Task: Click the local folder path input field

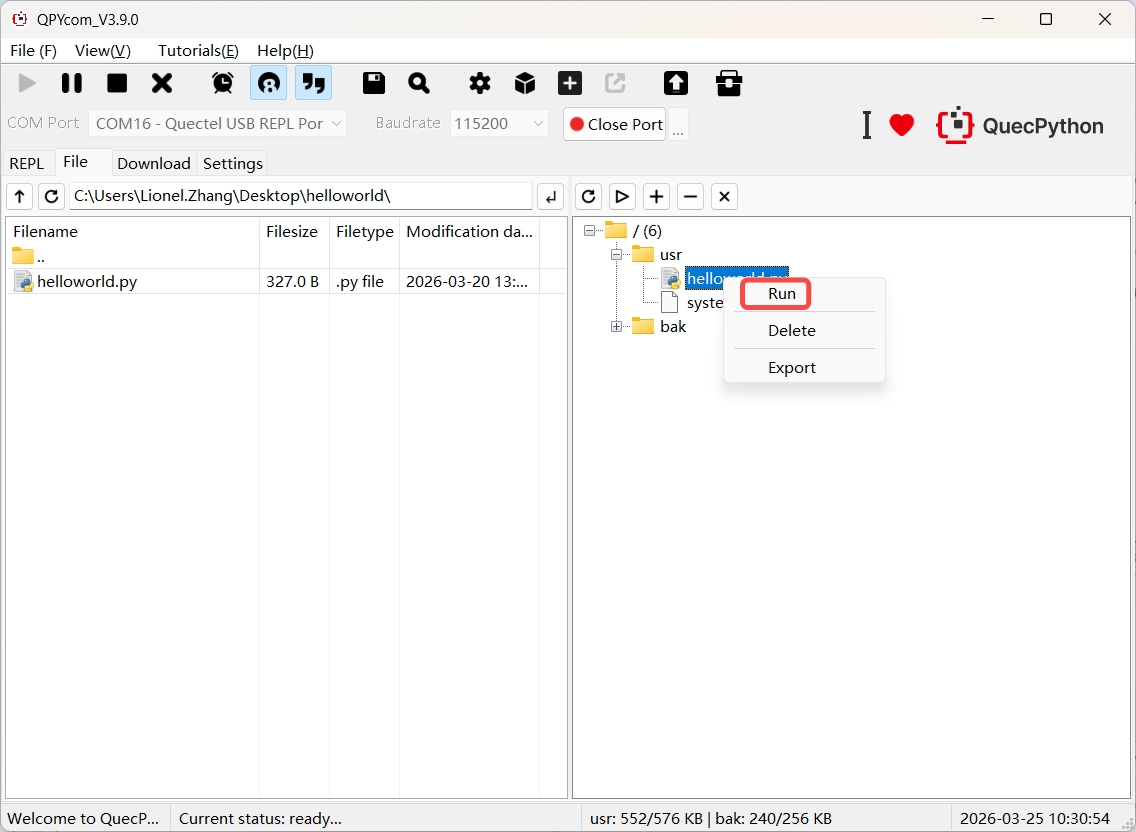Action: 300,196
